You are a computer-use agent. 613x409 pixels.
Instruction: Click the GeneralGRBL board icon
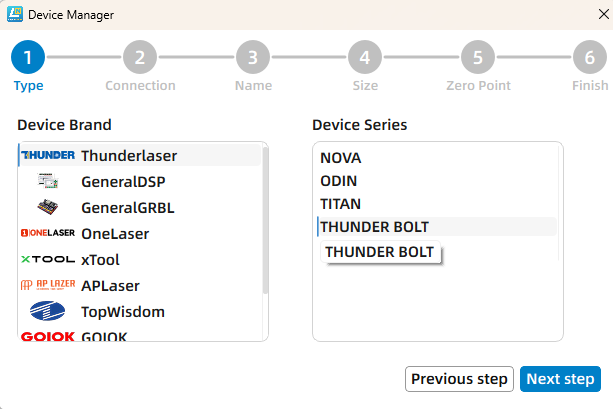(47, 208)
